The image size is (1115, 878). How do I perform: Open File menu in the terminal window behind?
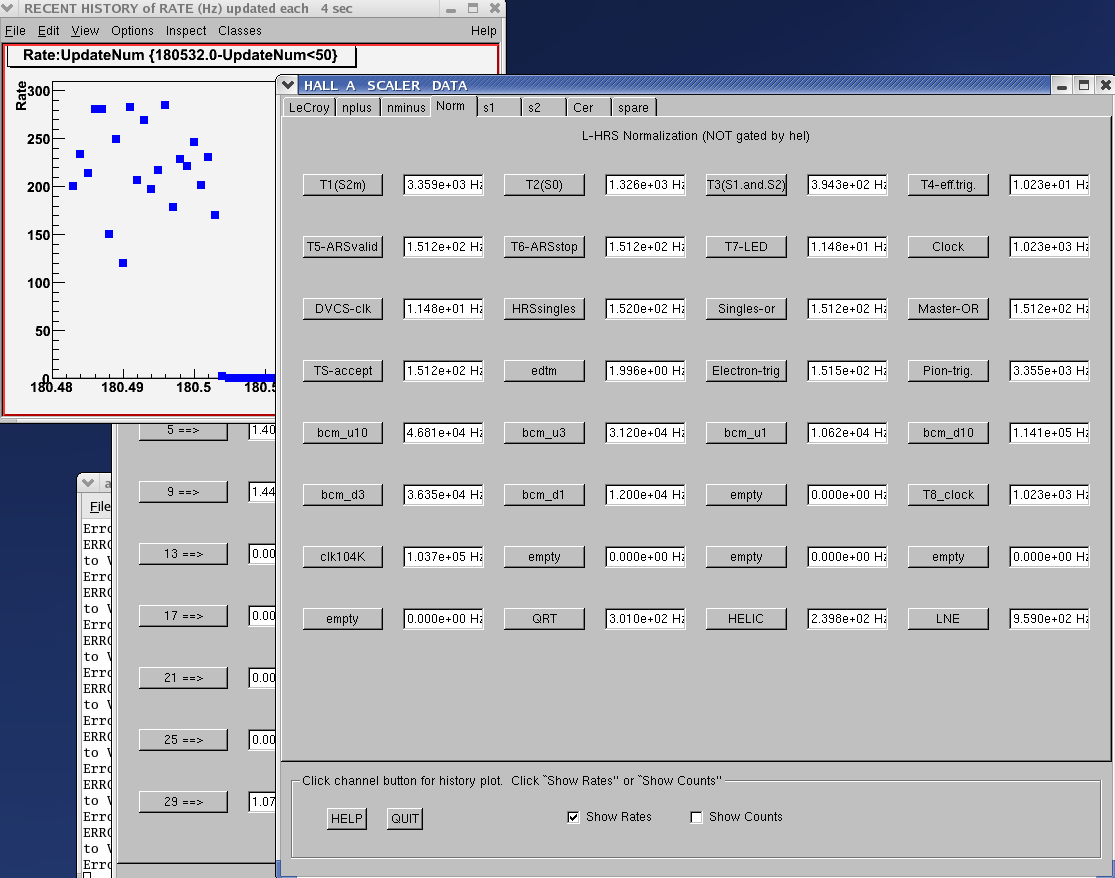pyautogui.click(x=100, y=506)
